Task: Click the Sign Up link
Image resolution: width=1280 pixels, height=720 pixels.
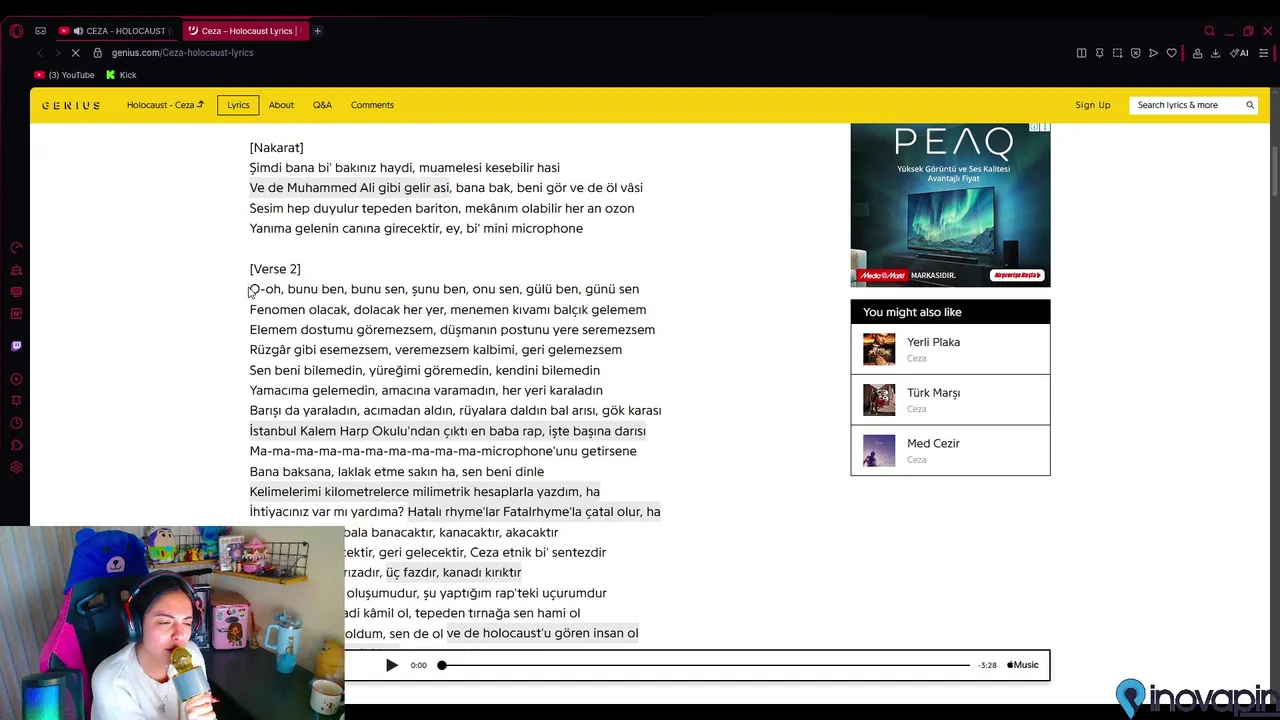Action: pos(1093,105)
